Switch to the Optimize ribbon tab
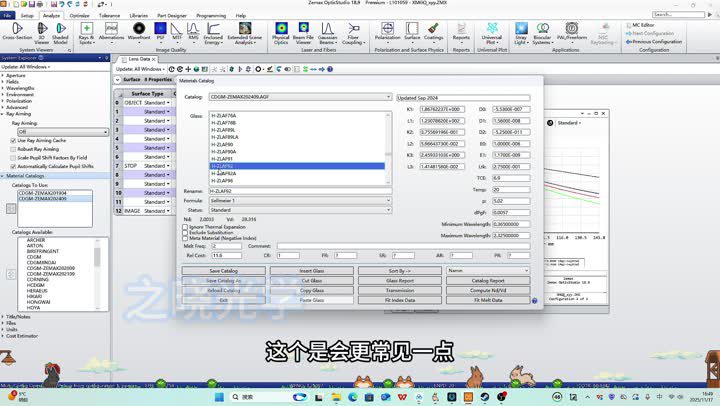720x406 pixels. 79,16
